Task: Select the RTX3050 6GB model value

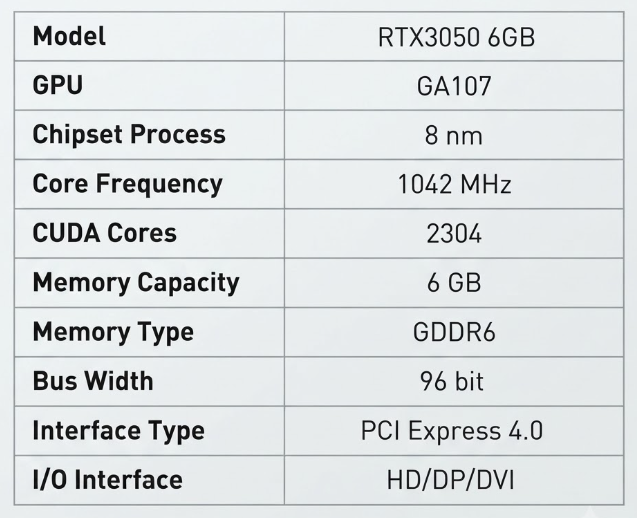Action: tap(456, 37)
